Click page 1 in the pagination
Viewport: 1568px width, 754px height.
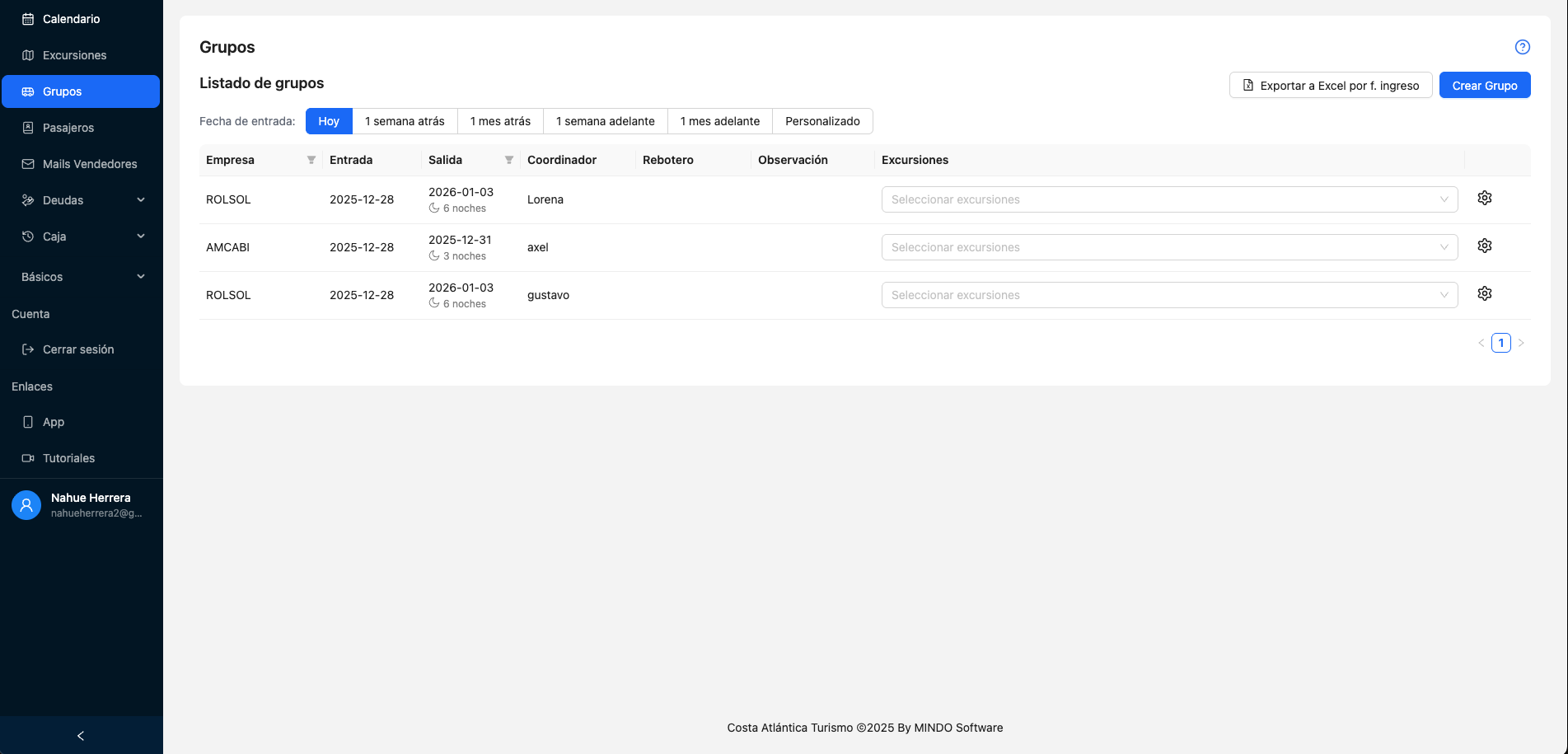click(1500, 343)
